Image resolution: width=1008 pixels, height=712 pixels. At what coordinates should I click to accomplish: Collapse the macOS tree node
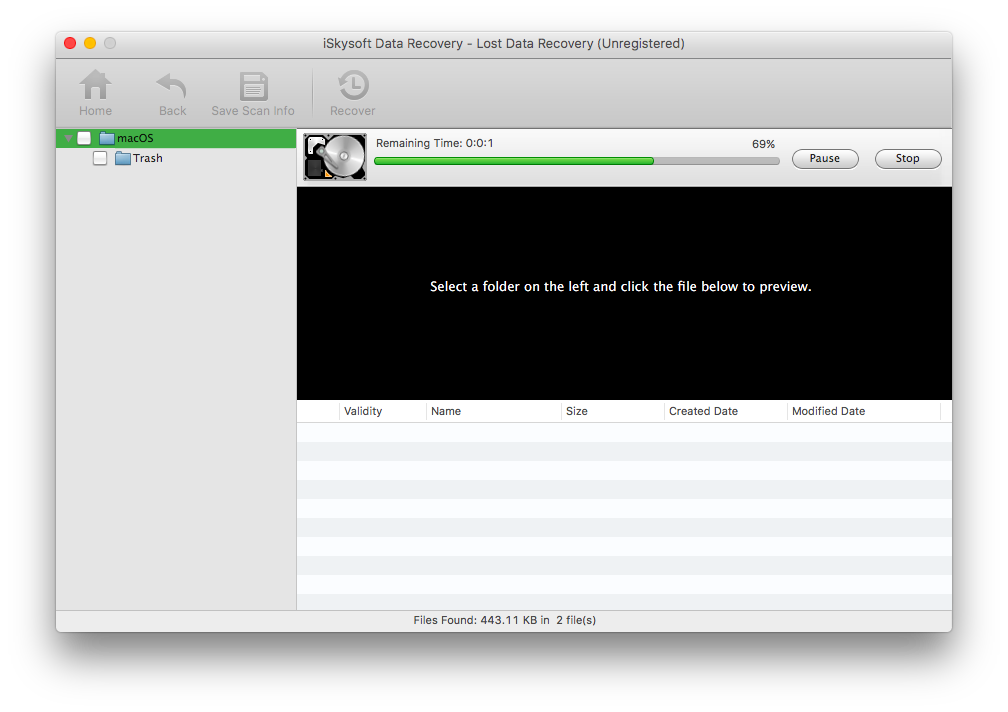[x=68, y=138]
